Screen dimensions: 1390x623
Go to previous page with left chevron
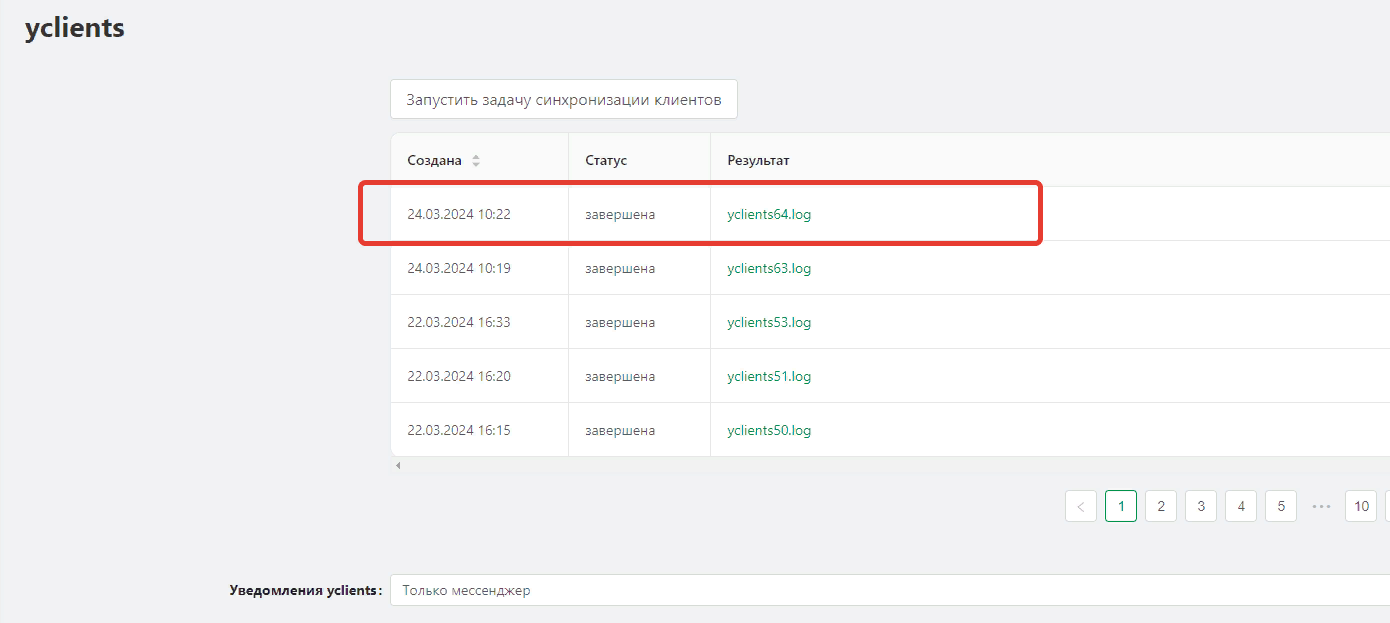click(1081, 506)
